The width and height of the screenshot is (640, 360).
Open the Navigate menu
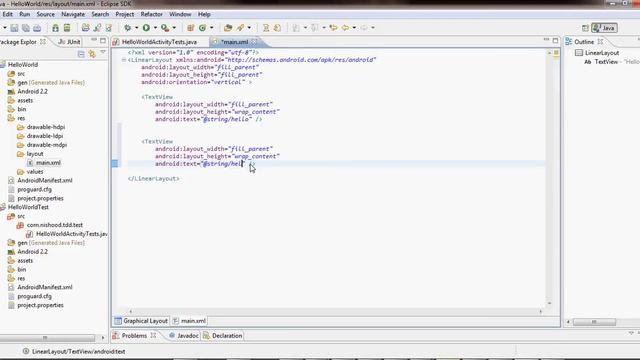tap(73, 14)
